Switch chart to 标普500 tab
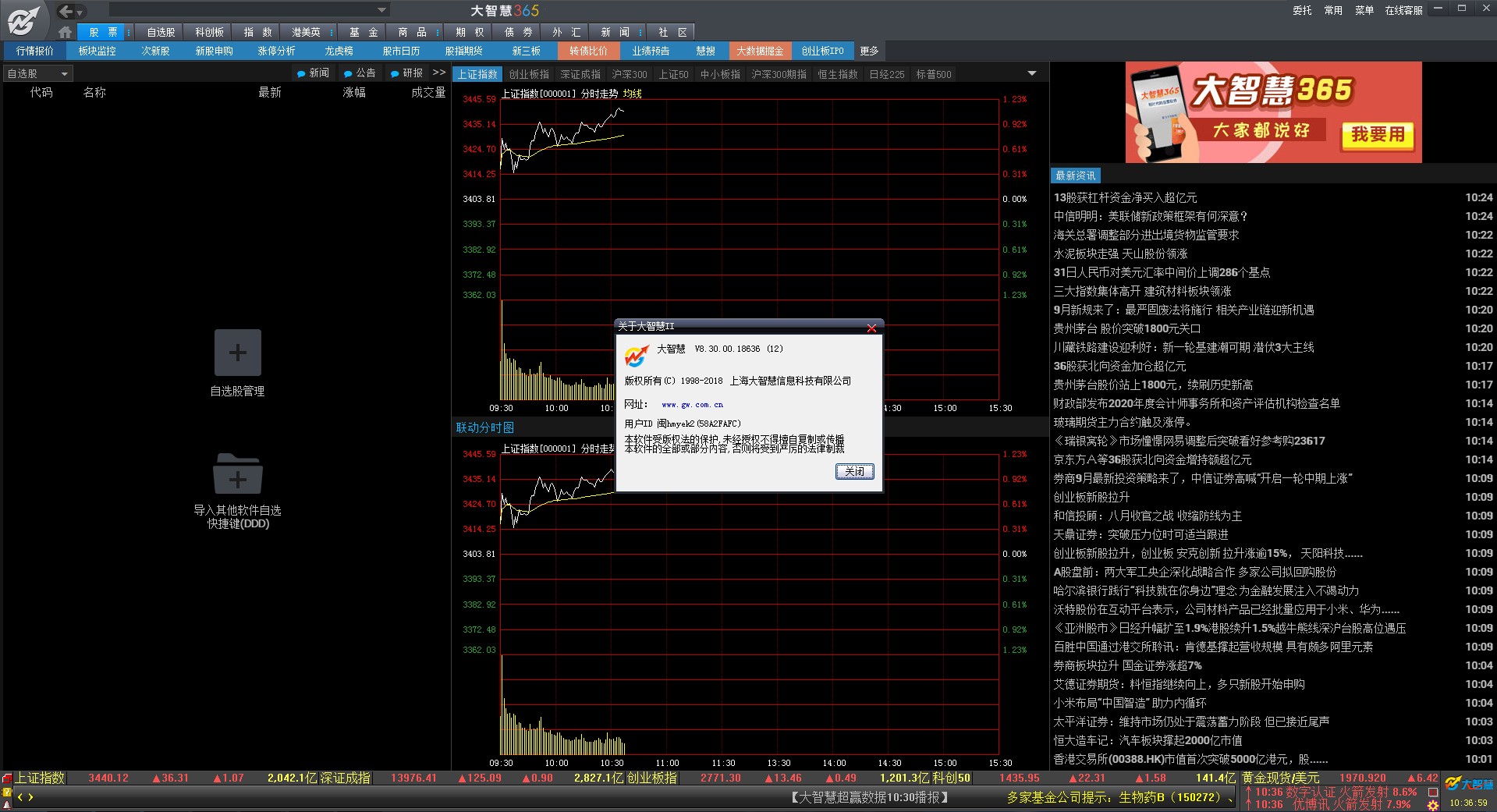 point(934,74)
